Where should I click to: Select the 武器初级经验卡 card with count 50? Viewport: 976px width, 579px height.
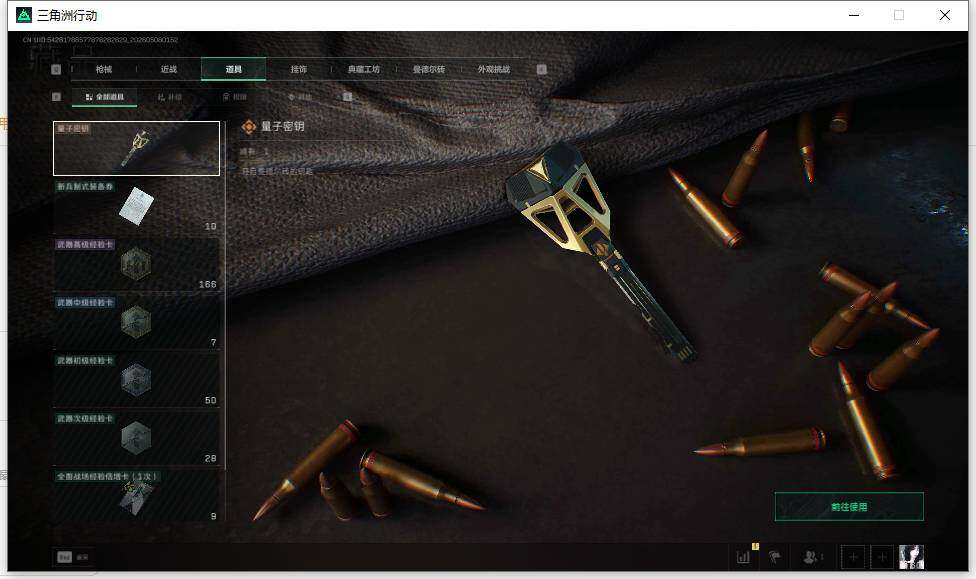[x=136, y=380]
